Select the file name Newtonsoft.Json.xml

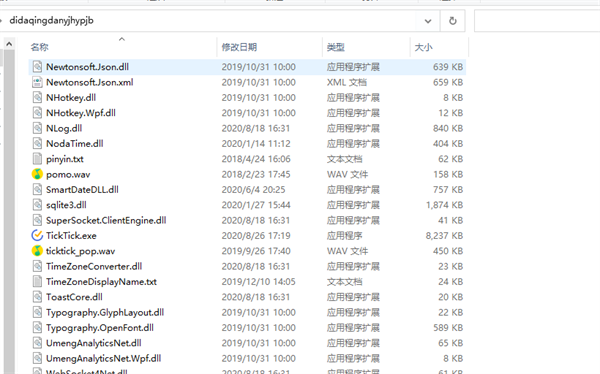coord(90,82)
